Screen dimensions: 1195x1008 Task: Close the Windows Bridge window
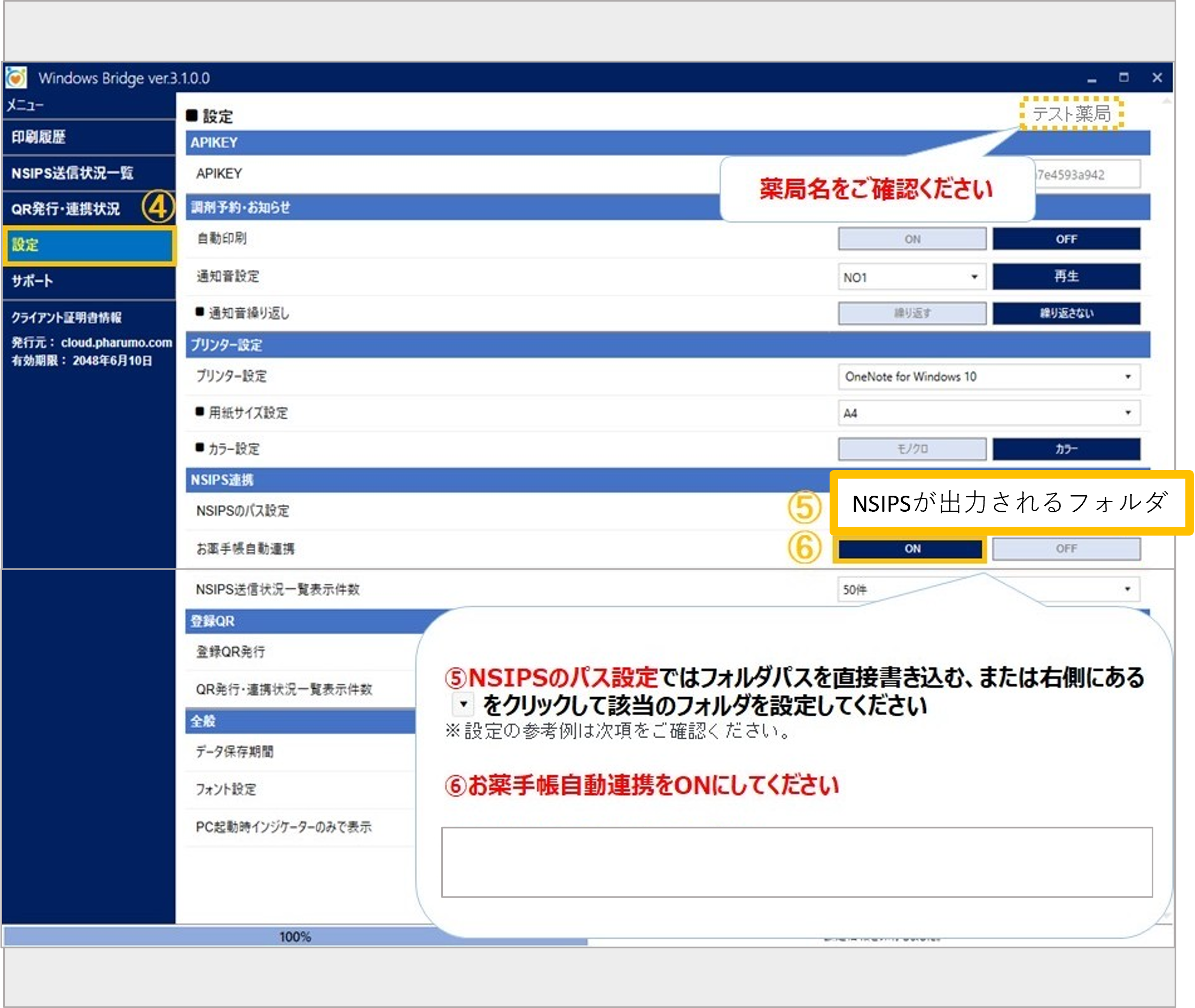coord(1157,77)
